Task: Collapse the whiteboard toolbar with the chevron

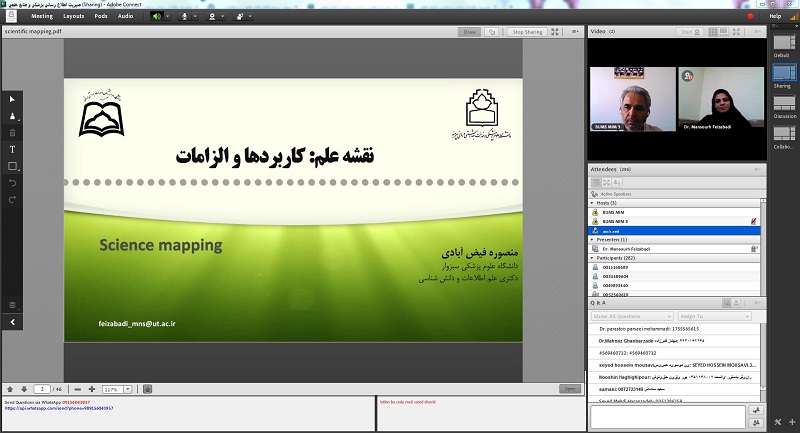Action: [12, 322]
